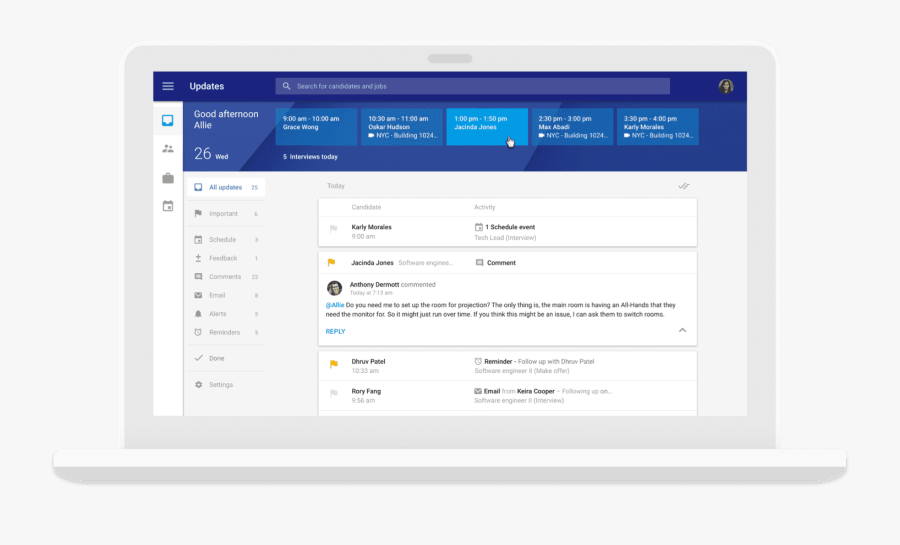The image size is (900, 545).
Task: Open the Done list
Action: 226,358
